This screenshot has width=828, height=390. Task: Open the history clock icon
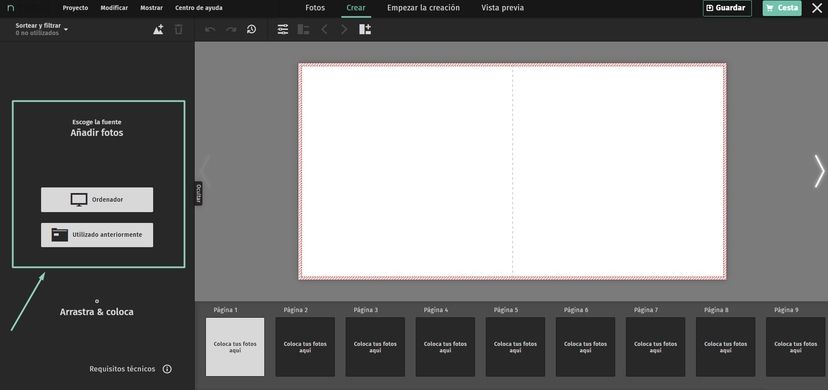(x=251, y=30)
